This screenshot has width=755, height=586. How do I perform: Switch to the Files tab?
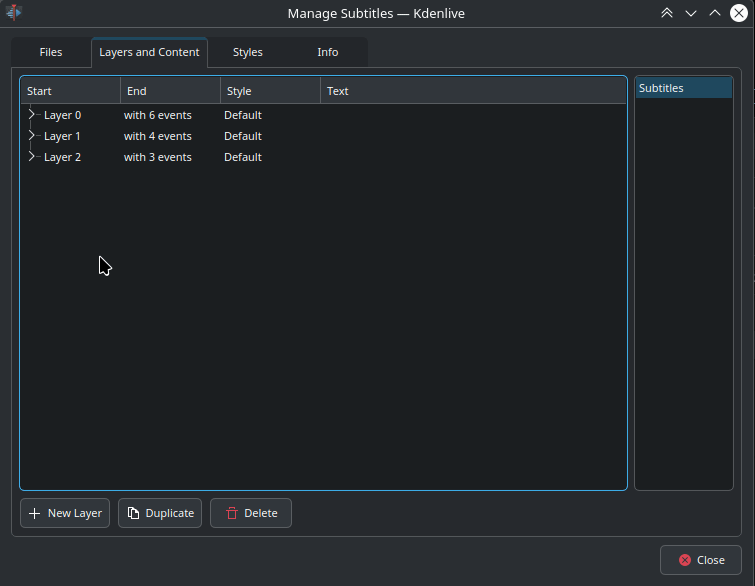coord(51,52)
